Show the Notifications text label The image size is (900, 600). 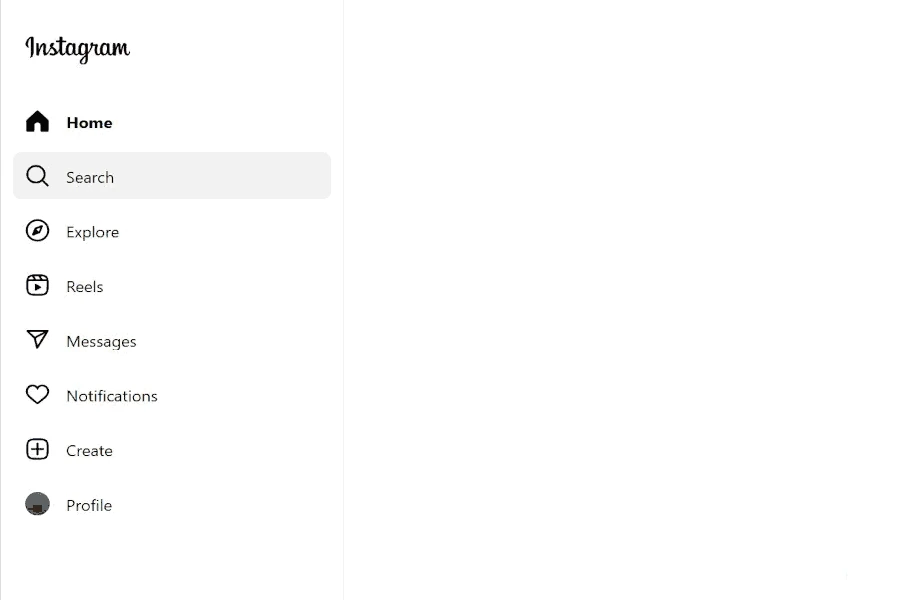[112, 396]
